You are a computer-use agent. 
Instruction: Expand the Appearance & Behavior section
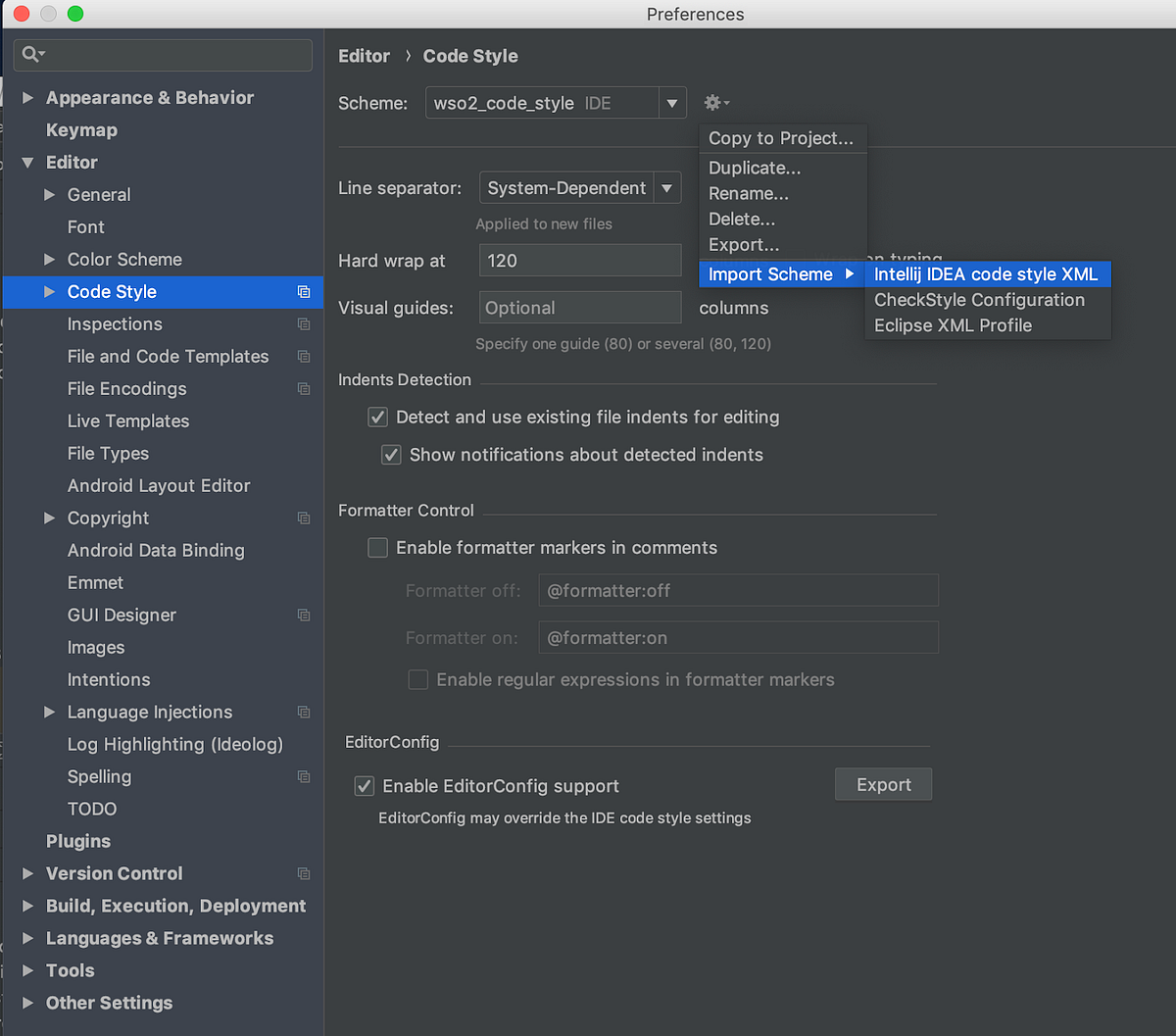coord(27,97)
